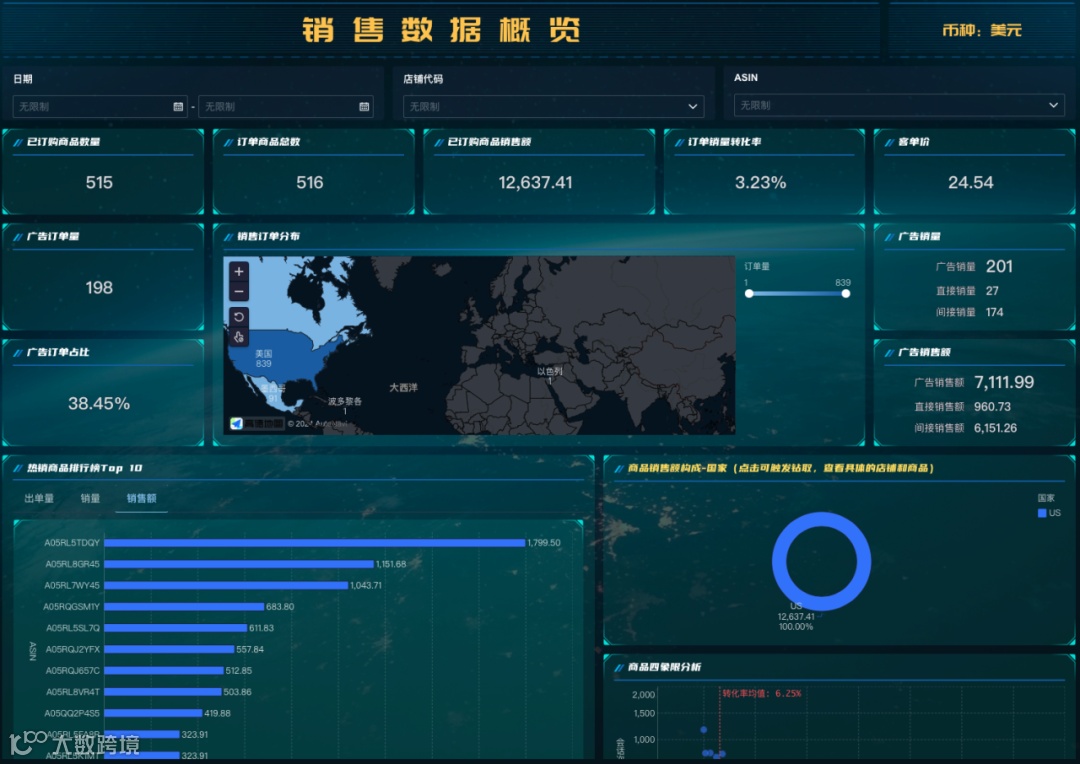Switch to the 销量 tab
Image resolution: width=1080 pixels, height=764 pixels.
point(90,497)
